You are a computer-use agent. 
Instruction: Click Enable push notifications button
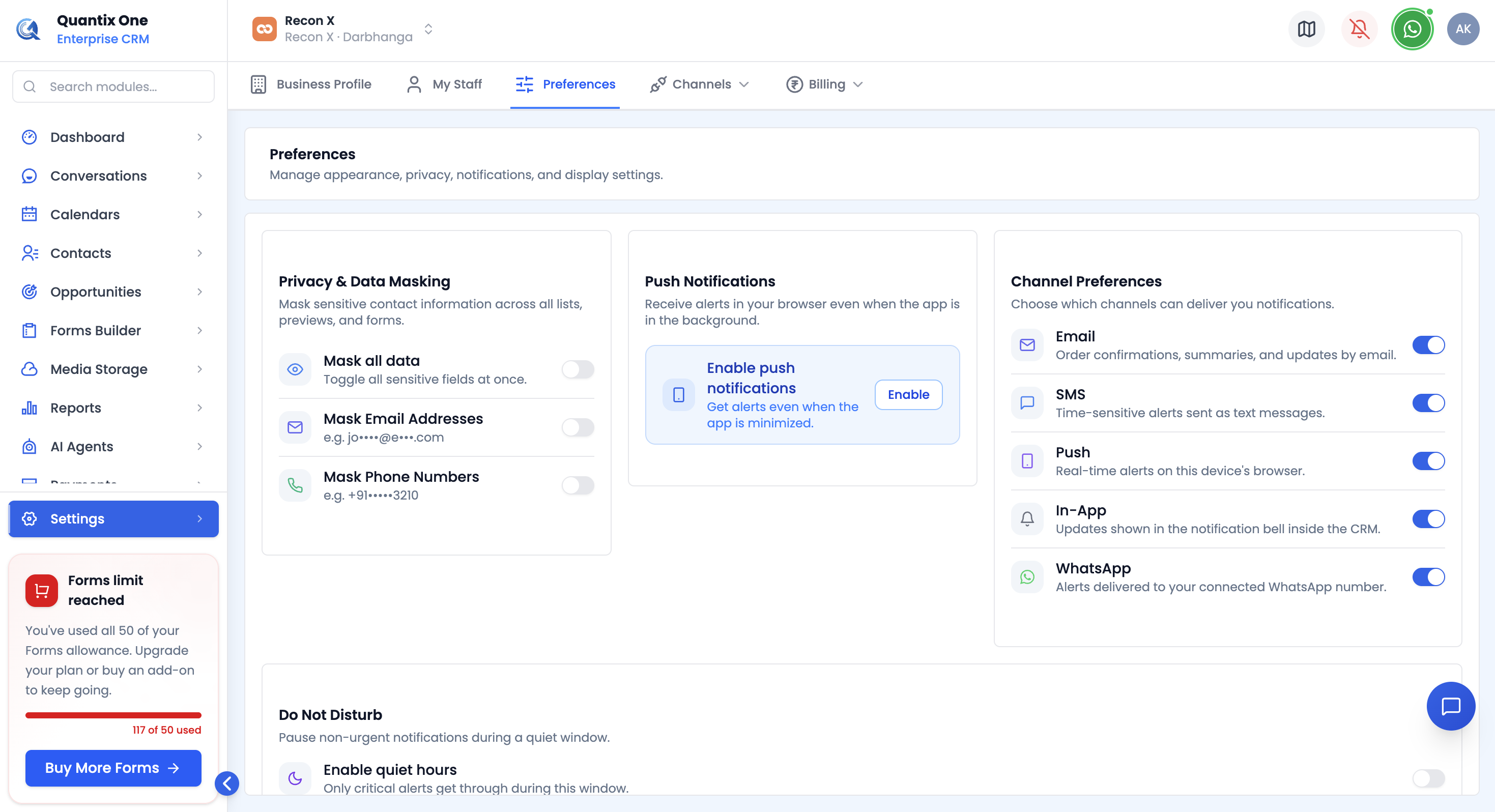908,395
